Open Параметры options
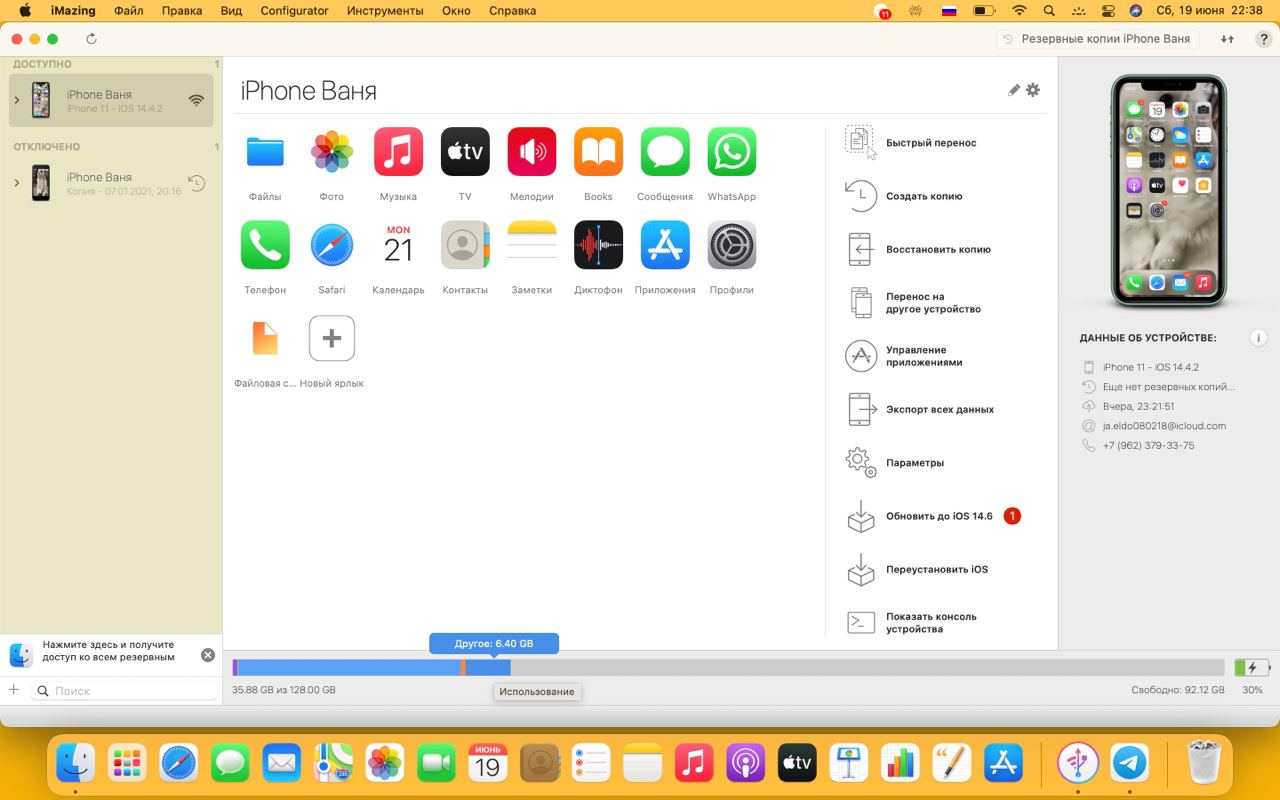 pyautogui.click(x=915, y=463)
